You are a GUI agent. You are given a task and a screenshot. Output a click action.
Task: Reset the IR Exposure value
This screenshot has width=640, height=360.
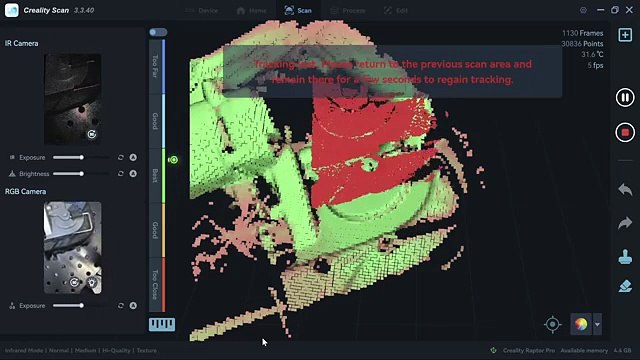pyautogui.click(x=120, y=158)
